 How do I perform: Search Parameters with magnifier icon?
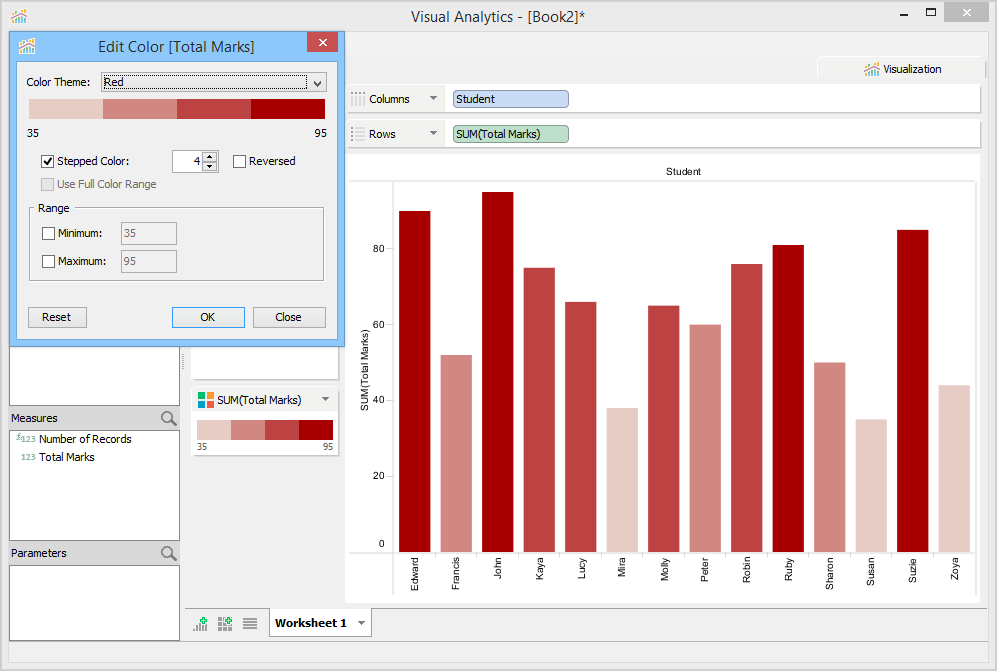click(x=168, y=553)
